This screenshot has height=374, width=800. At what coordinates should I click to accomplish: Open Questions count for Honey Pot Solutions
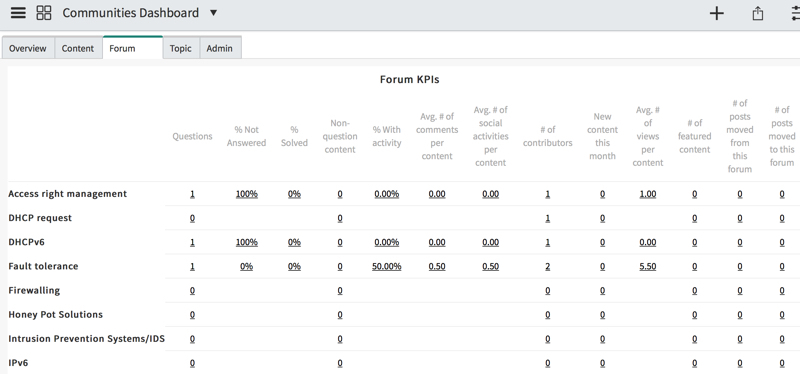192,314
